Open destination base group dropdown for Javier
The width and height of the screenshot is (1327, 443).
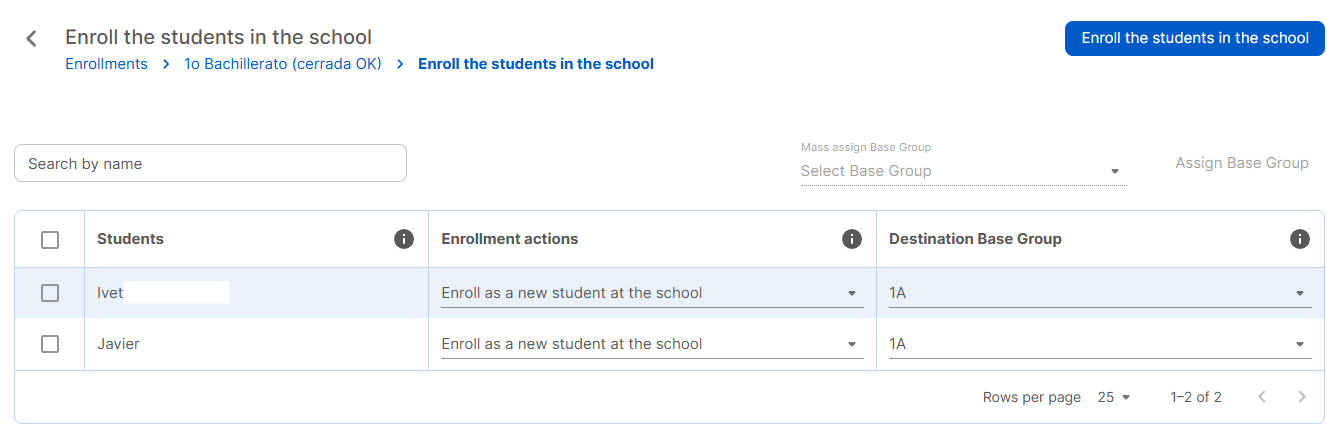pos(1100,344)
